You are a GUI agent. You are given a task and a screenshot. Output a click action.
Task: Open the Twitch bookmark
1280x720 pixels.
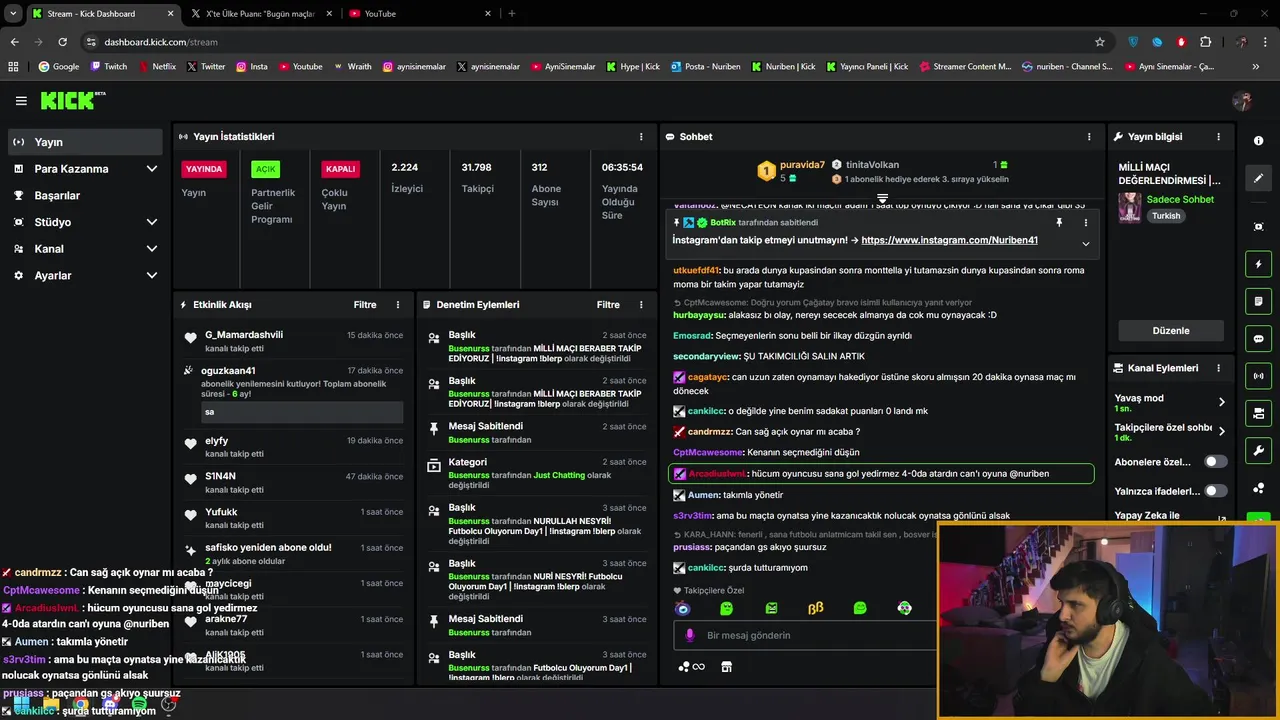[x=109, y=67]
